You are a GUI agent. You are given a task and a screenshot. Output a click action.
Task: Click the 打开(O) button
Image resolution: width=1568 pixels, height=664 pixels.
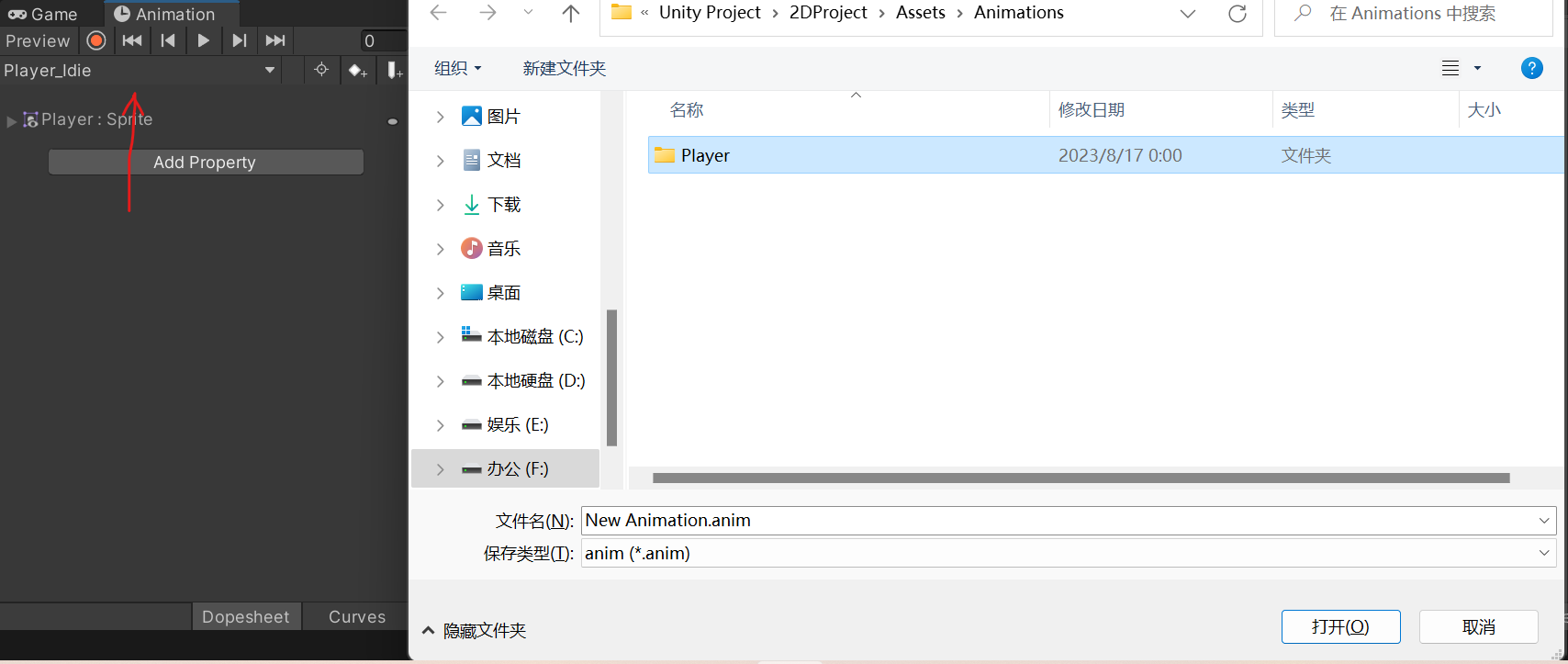coord(1340,626)
